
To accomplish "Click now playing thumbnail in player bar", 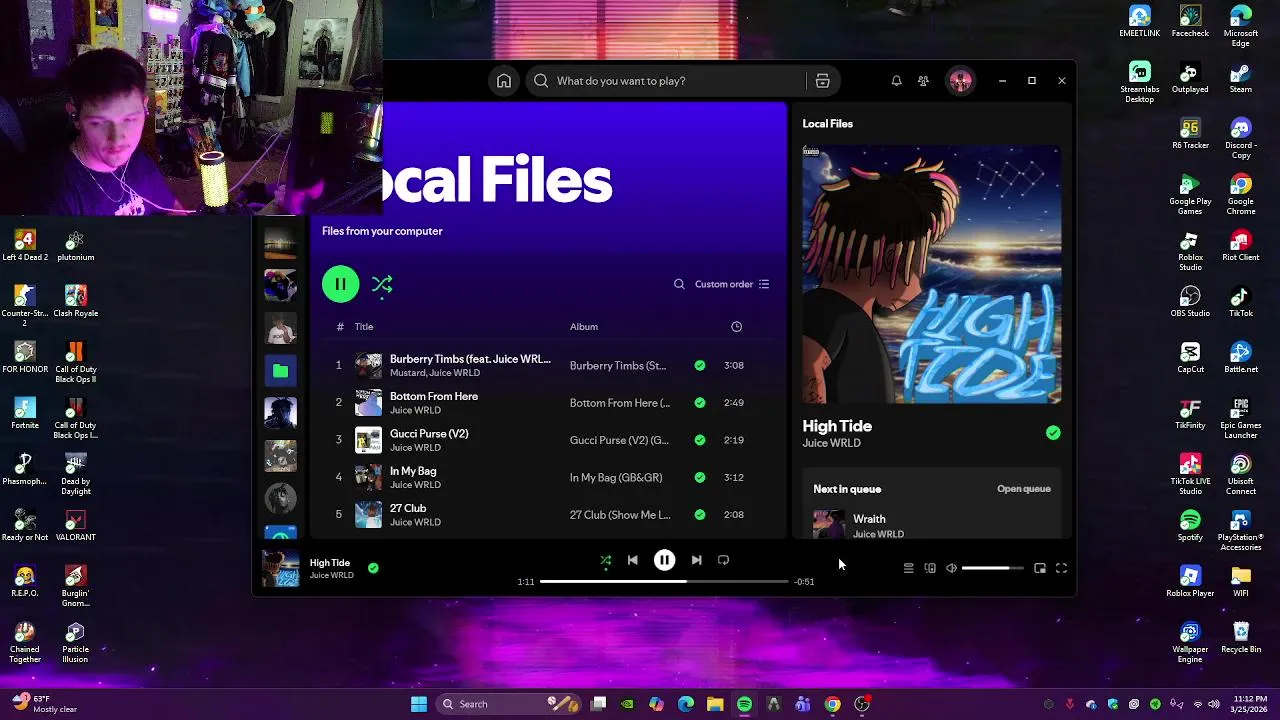I will 280,568.
